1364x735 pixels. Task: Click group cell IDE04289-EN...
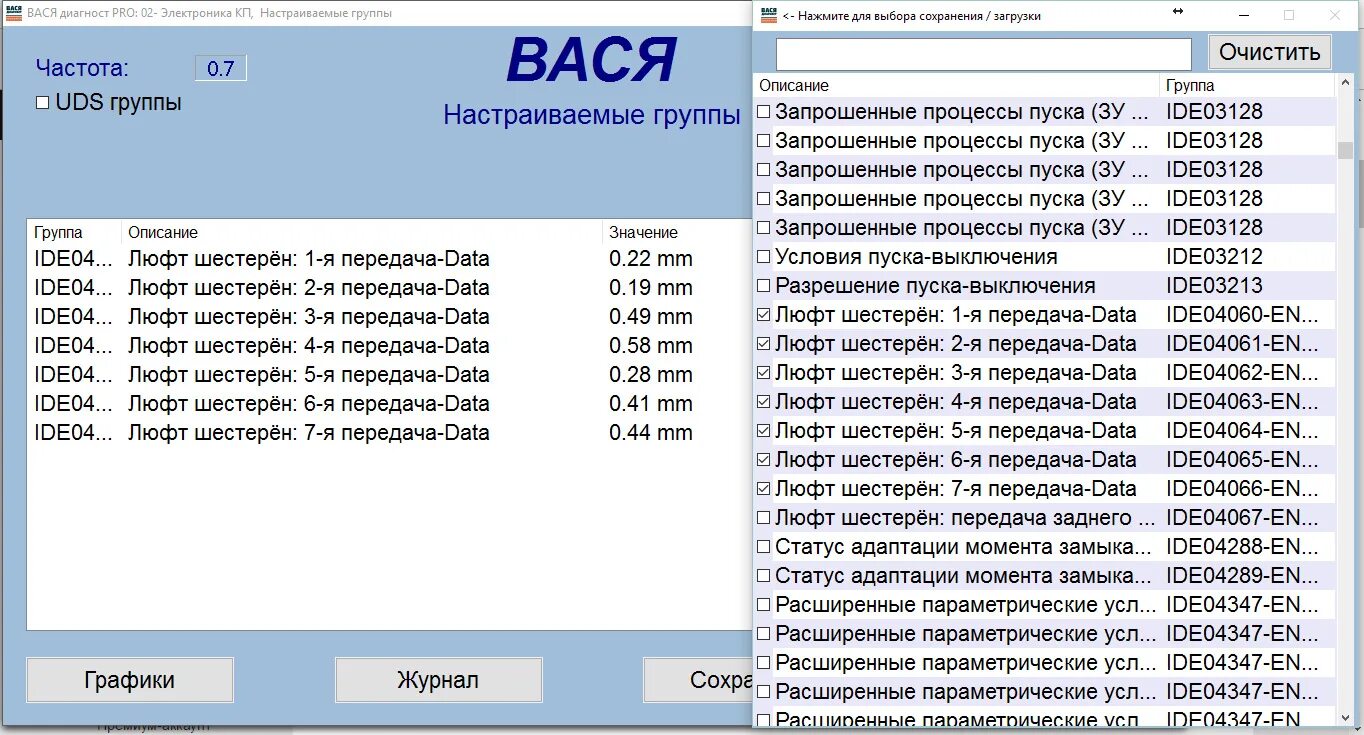tap(1242, 576)
